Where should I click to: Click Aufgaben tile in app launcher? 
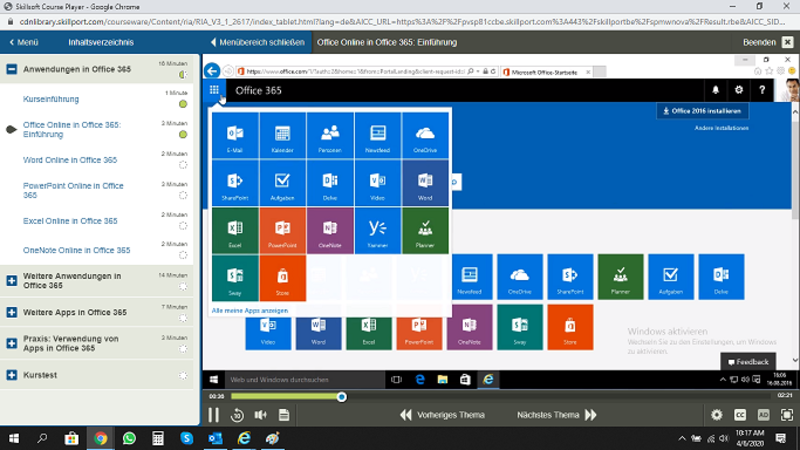(x=282, y=183)
